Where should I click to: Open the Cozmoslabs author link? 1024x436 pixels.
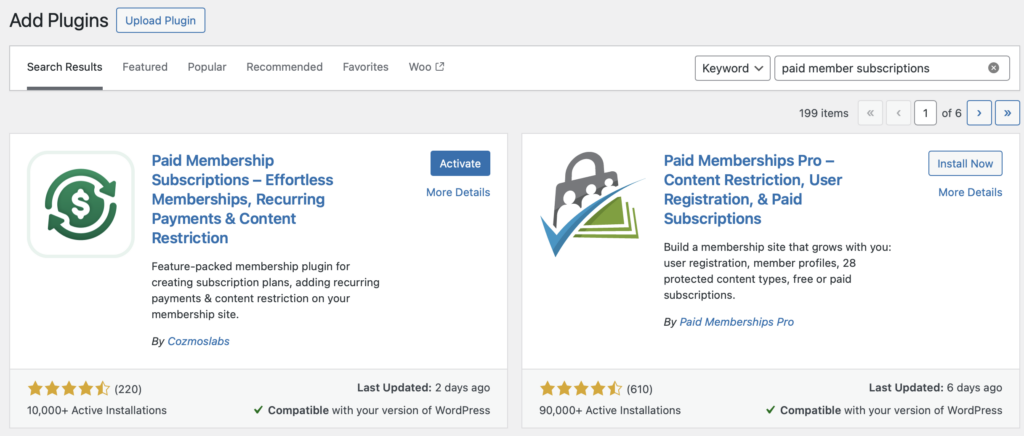pyautogui.click(x=199, y=341)
